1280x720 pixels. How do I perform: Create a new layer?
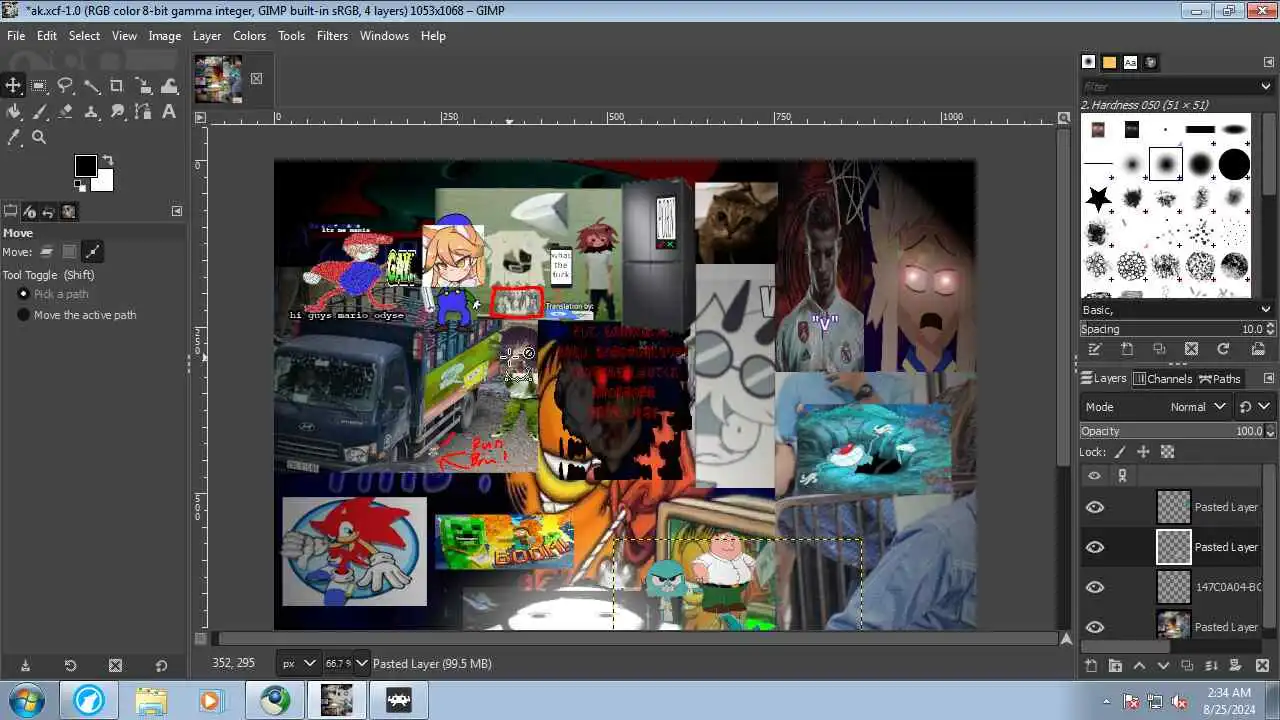point(1091,666)
